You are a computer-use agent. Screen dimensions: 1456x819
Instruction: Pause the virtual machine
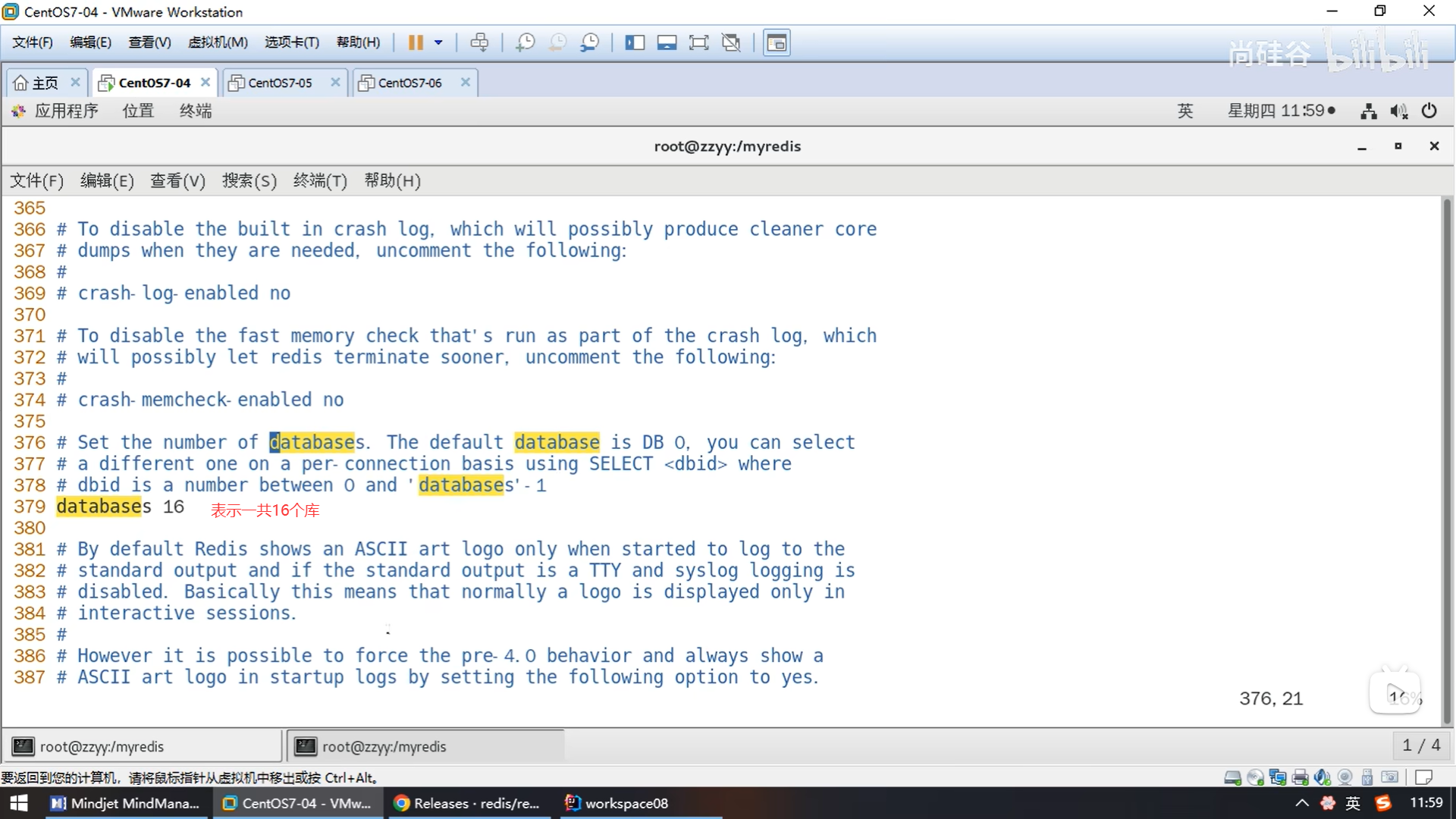click(415, 42)
